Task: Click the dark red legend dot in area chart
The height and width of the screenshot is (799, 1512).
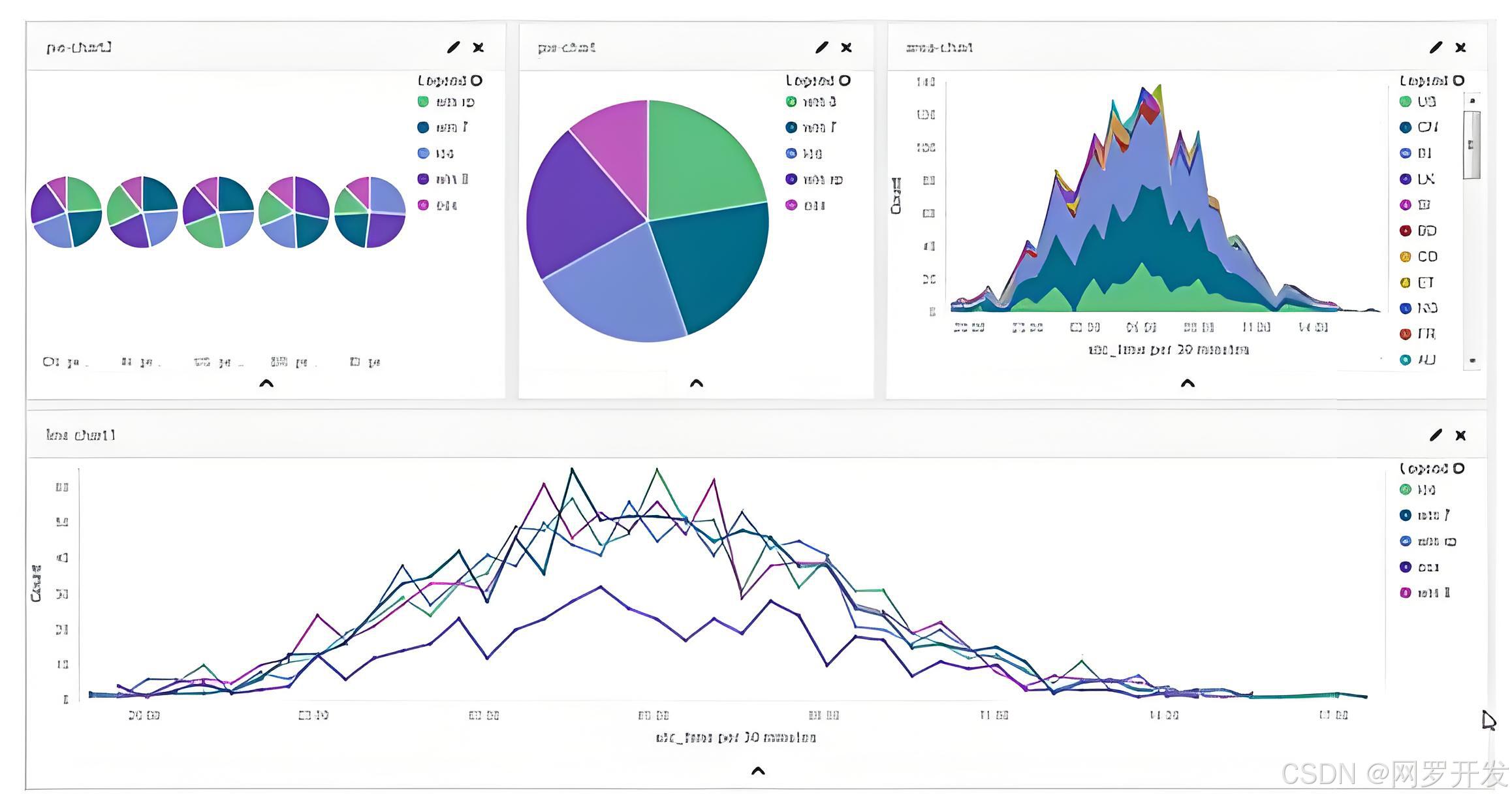Action: point(1406,230)
